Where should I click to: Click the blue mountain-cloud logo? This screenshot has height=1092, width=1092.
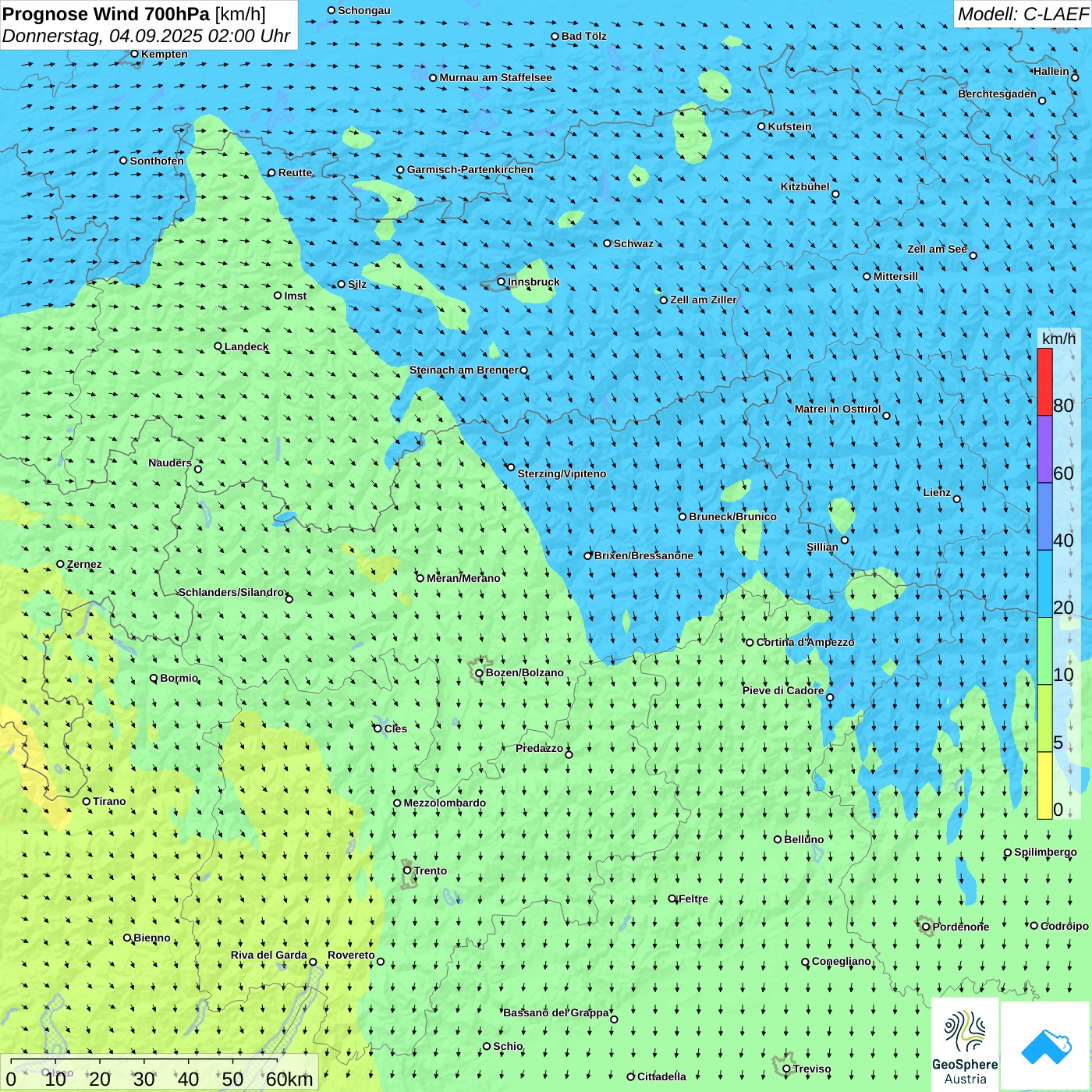1046,1046
